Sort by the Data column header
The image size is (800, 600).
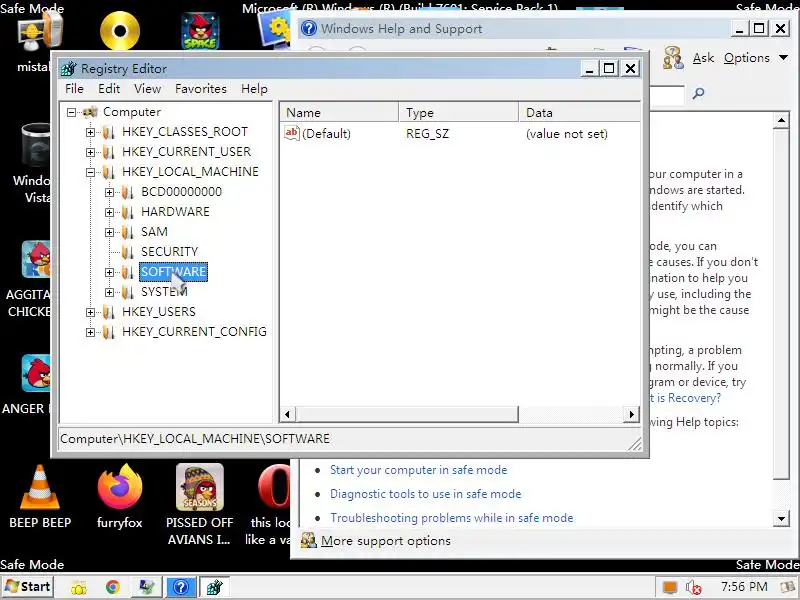coord(579,113)
